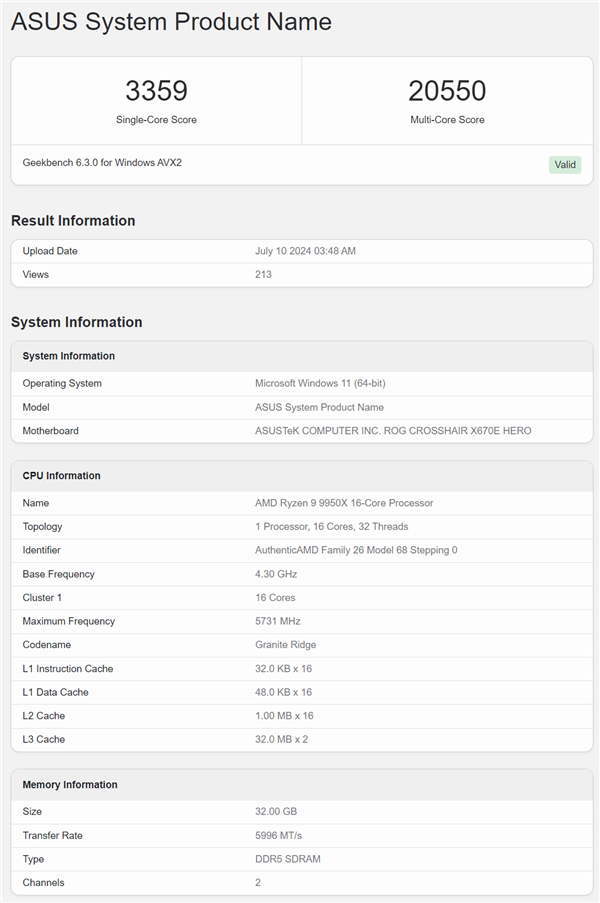
Task: Click the Views count 213
Action: (263, 274)
